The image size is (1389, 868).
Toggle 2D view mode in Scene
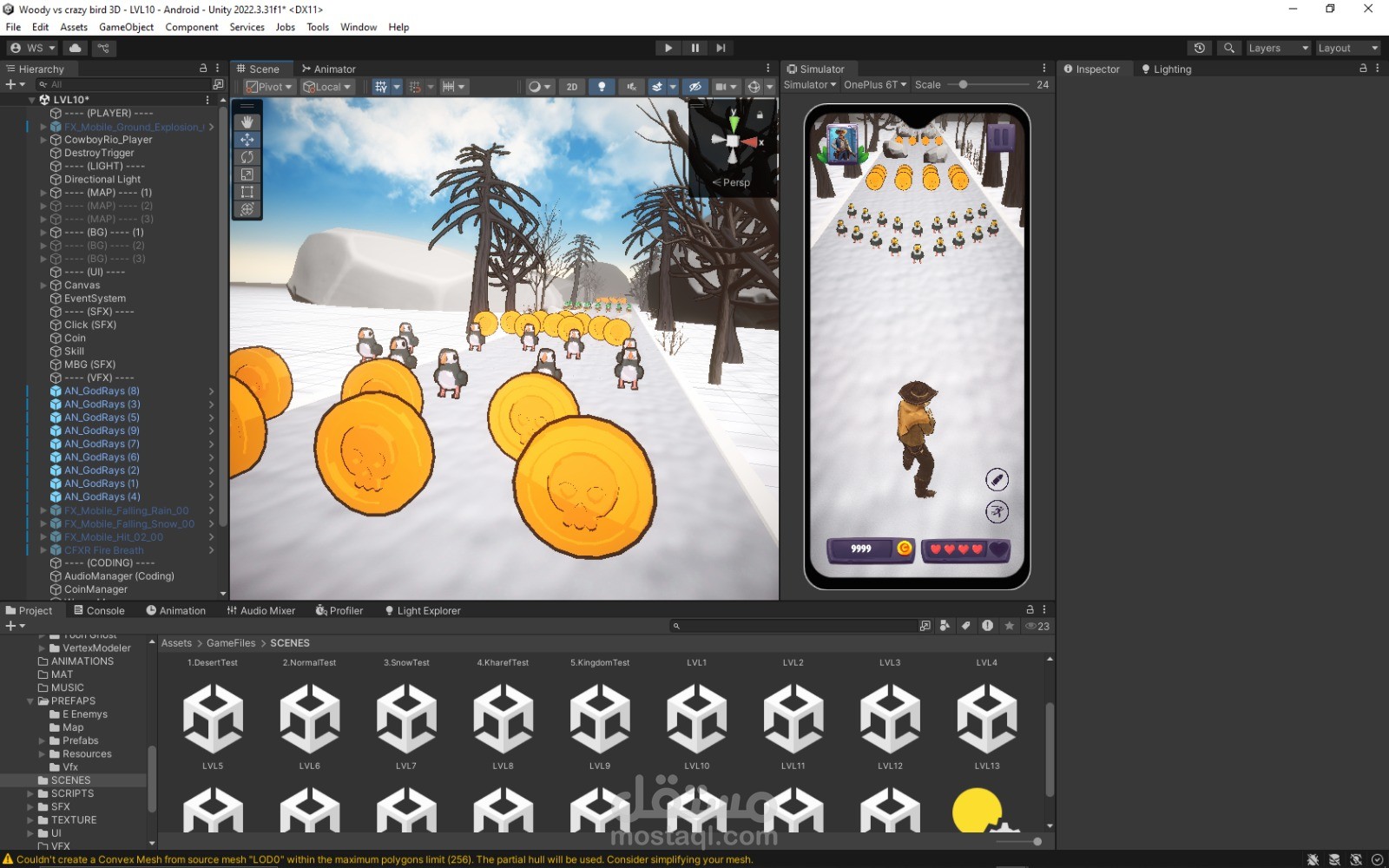pyautogui.click(x=571, y=87)
